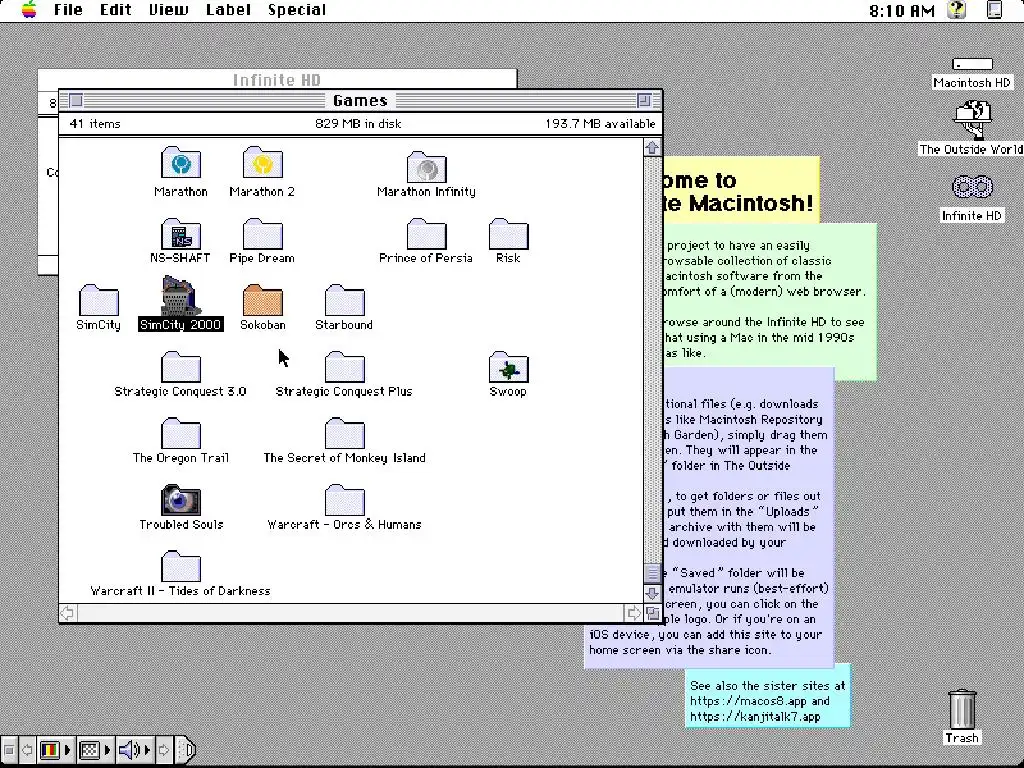
Task: Select the Infinite HD desktop drive icon
Action: [972, 187]
